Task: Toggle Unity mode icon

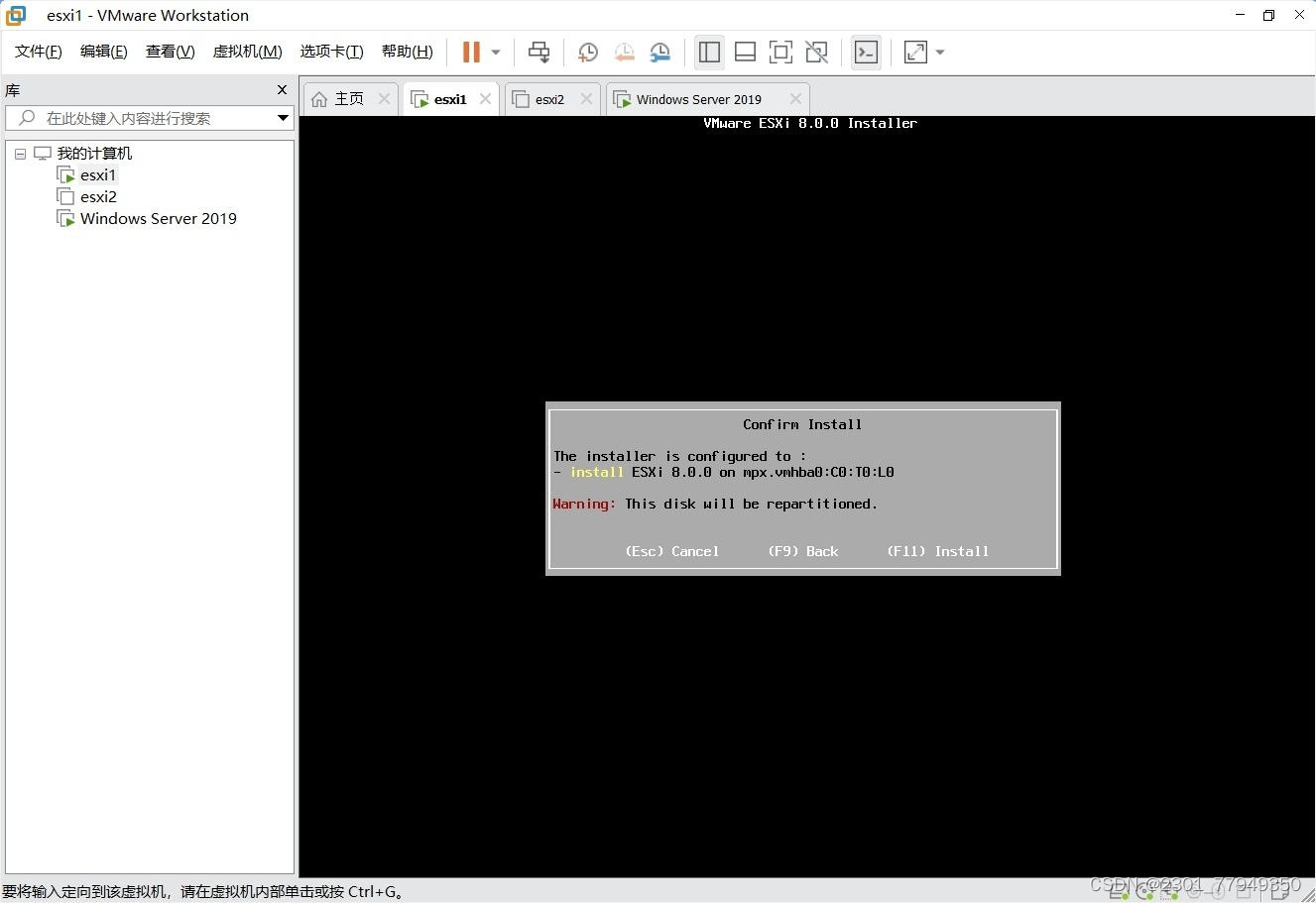Action: [816, 53]
